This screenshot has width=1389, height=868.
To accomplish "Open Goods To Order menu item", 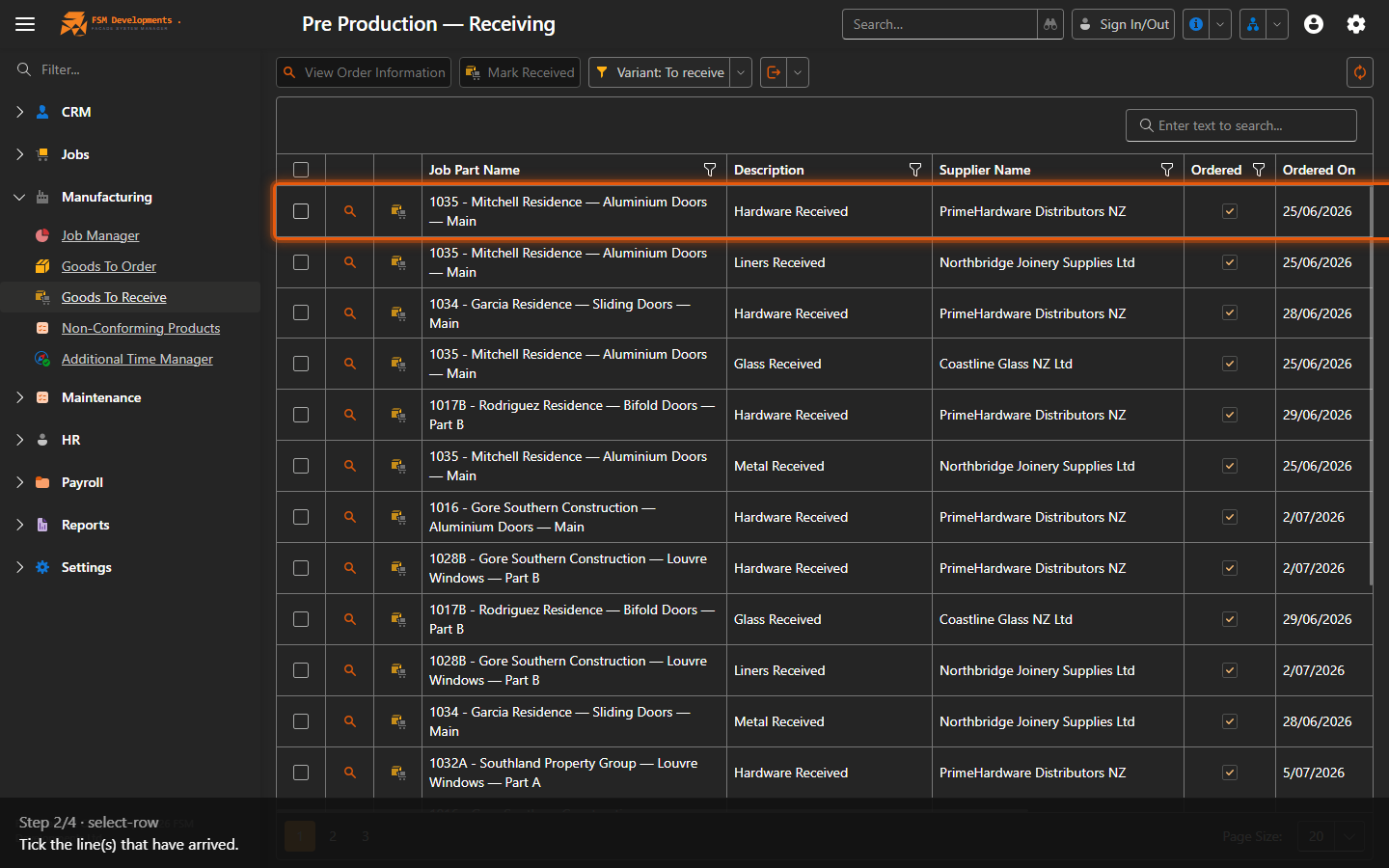I will 109,266.
